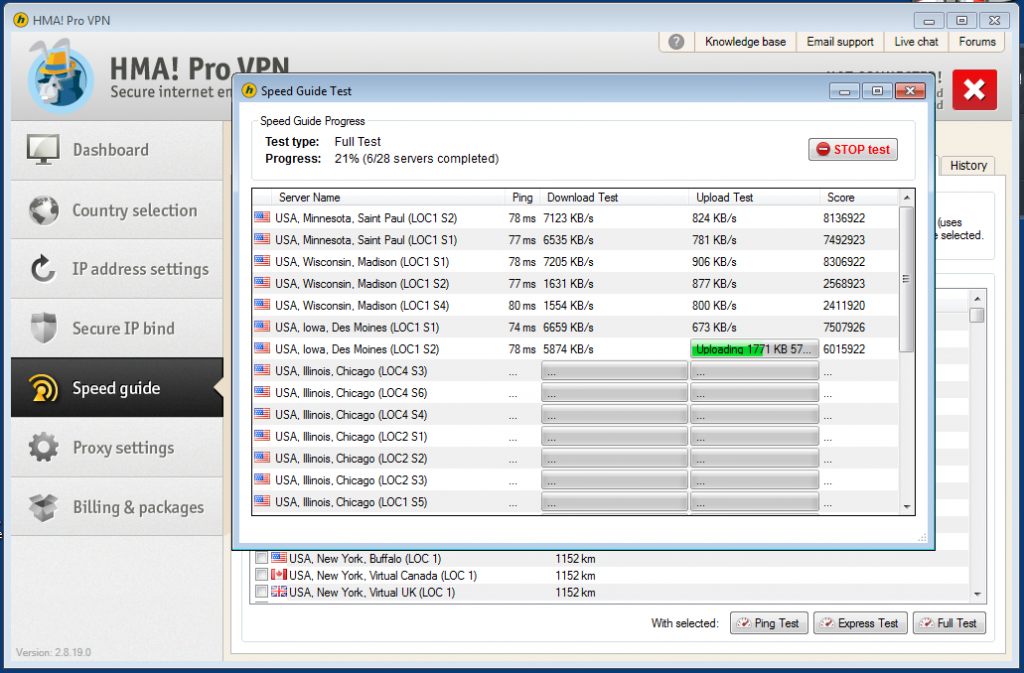Click the Canada flag for Virtual Canada row
Image resolution: width=1024 pixels, height=673 pixels.
[280, 575]
